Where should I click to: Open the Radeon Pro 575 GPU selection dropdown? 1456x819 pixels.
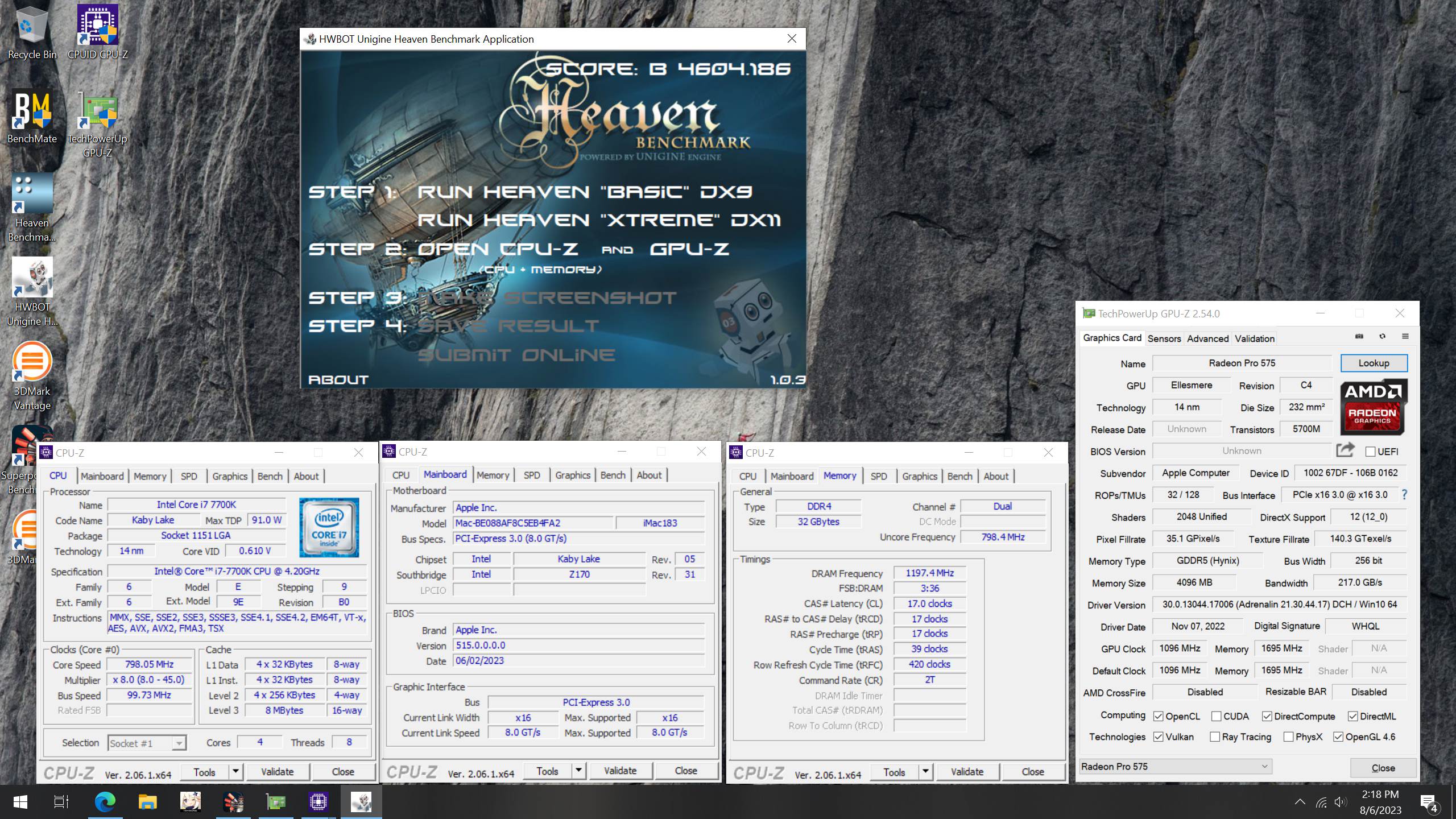1175,767
